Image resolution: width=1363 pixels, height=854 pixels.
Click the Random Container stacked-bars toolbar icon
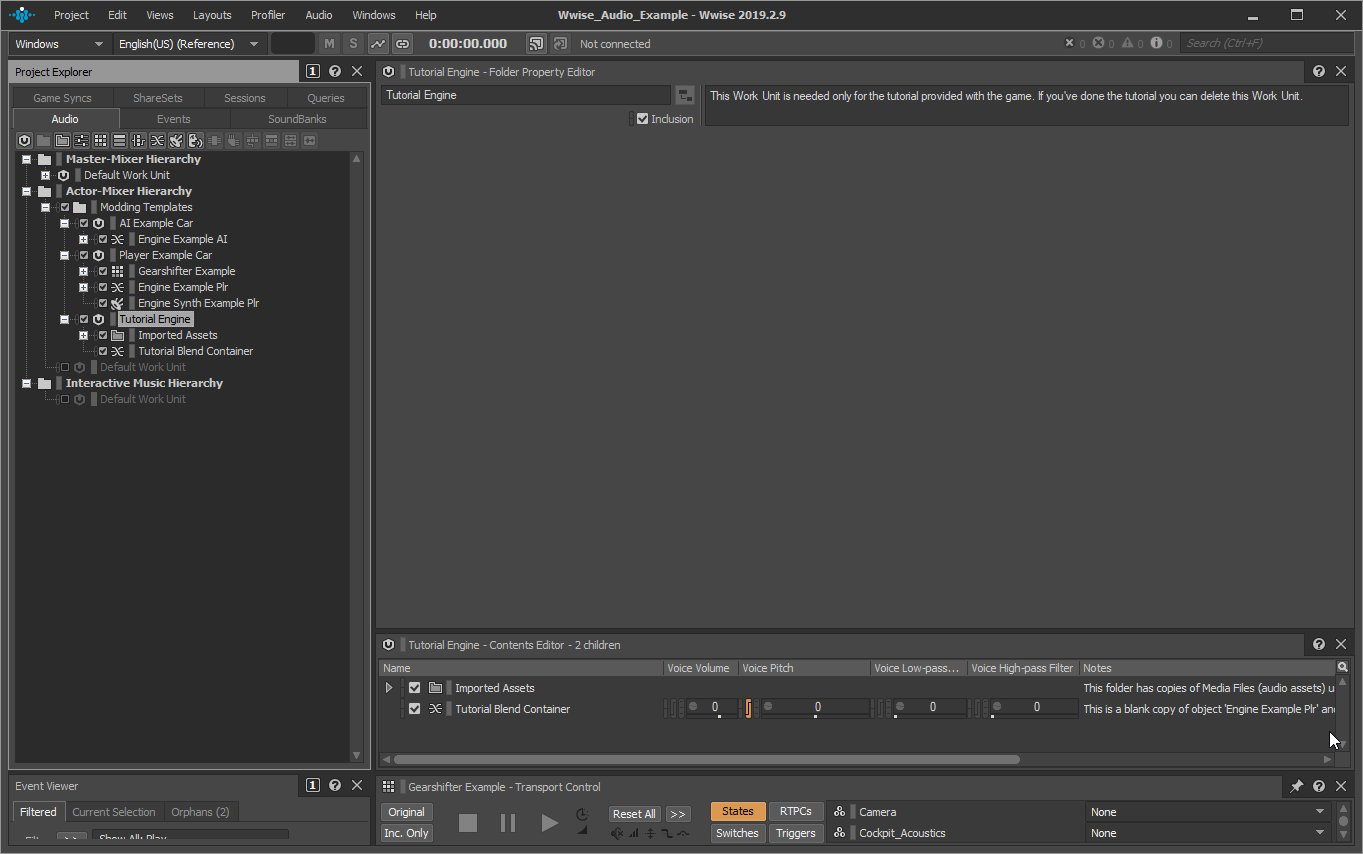(x=119, y=141)
